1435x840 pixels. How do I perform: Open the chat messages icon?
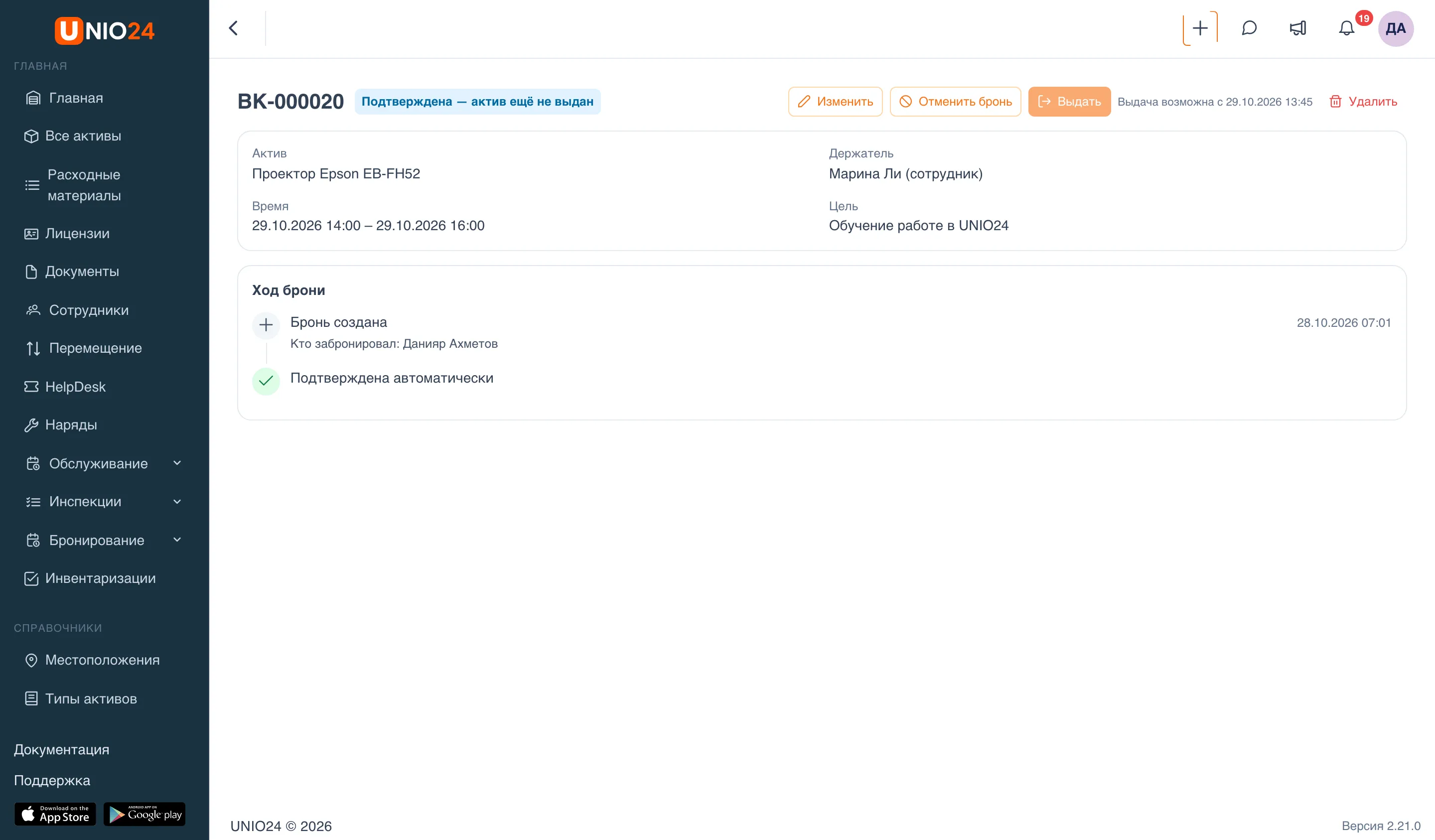click(1249, 28)
